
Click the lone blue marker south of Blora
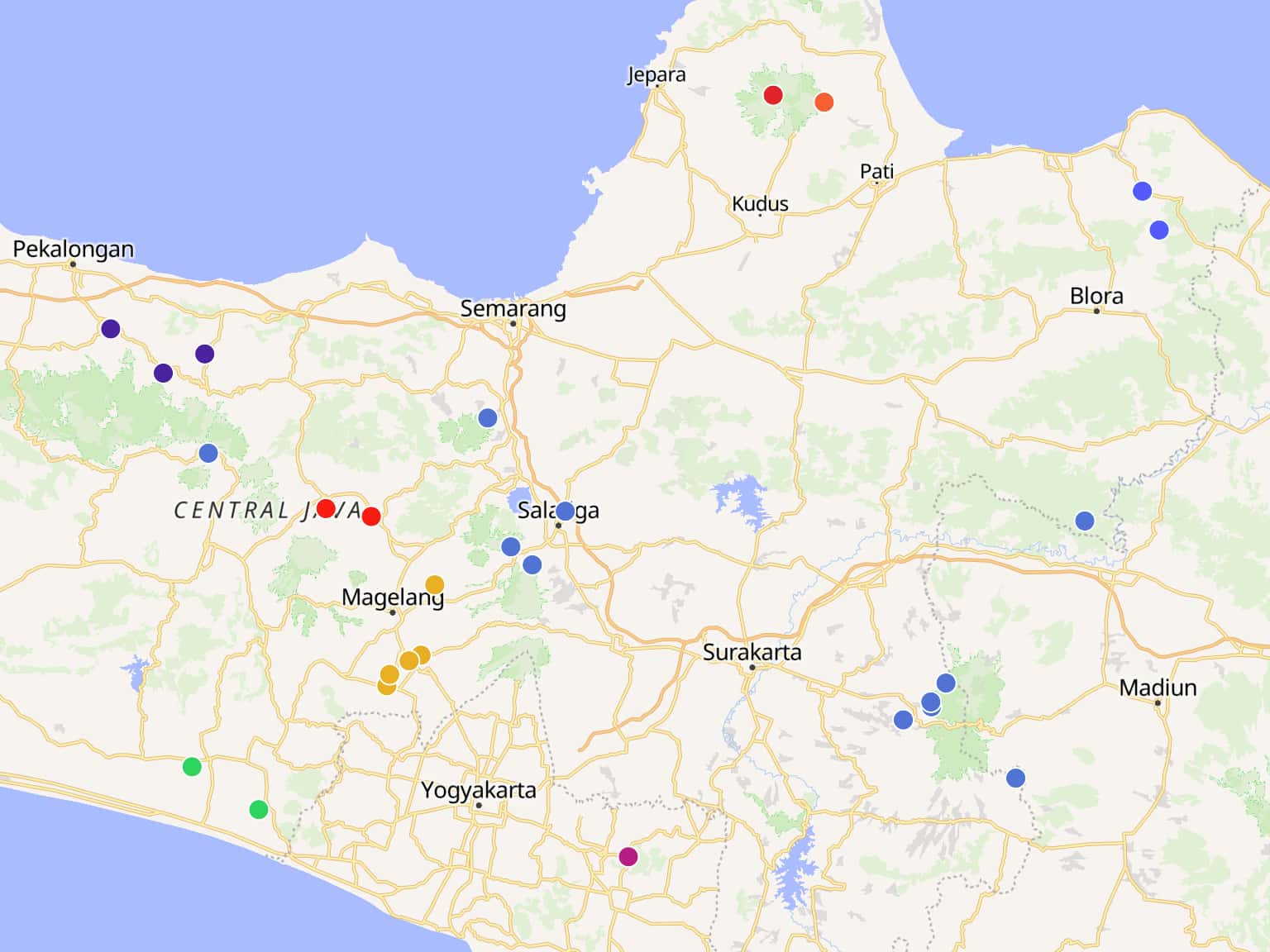(1084, 521)
